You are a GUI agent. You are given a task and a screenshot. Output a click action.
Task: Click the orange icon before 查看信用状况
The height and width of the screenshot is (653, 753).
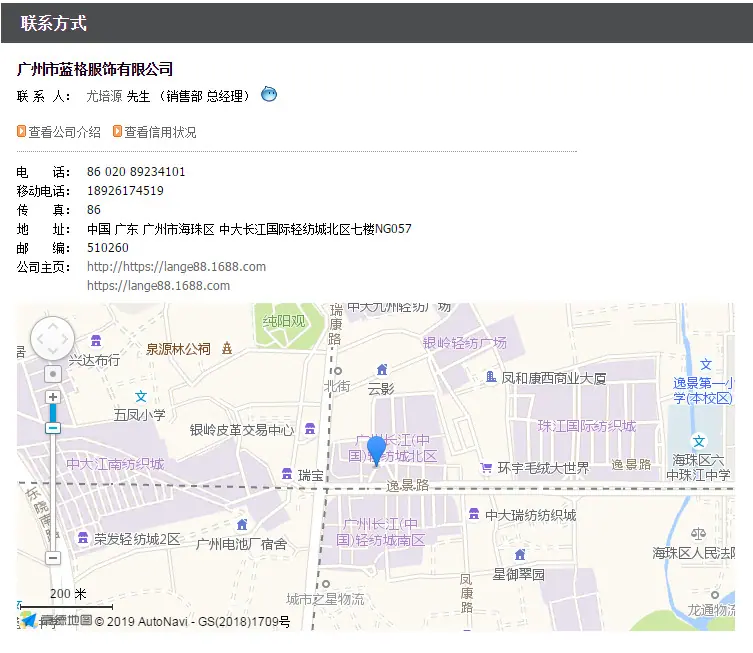(117, 131)
